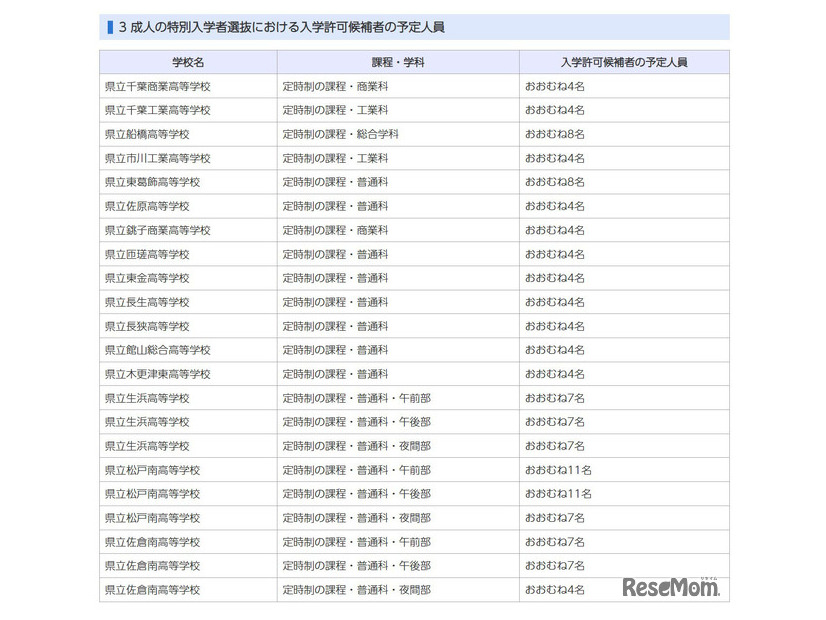Click 'おおむね4名' in the 佐原 row

click(555, 206)
